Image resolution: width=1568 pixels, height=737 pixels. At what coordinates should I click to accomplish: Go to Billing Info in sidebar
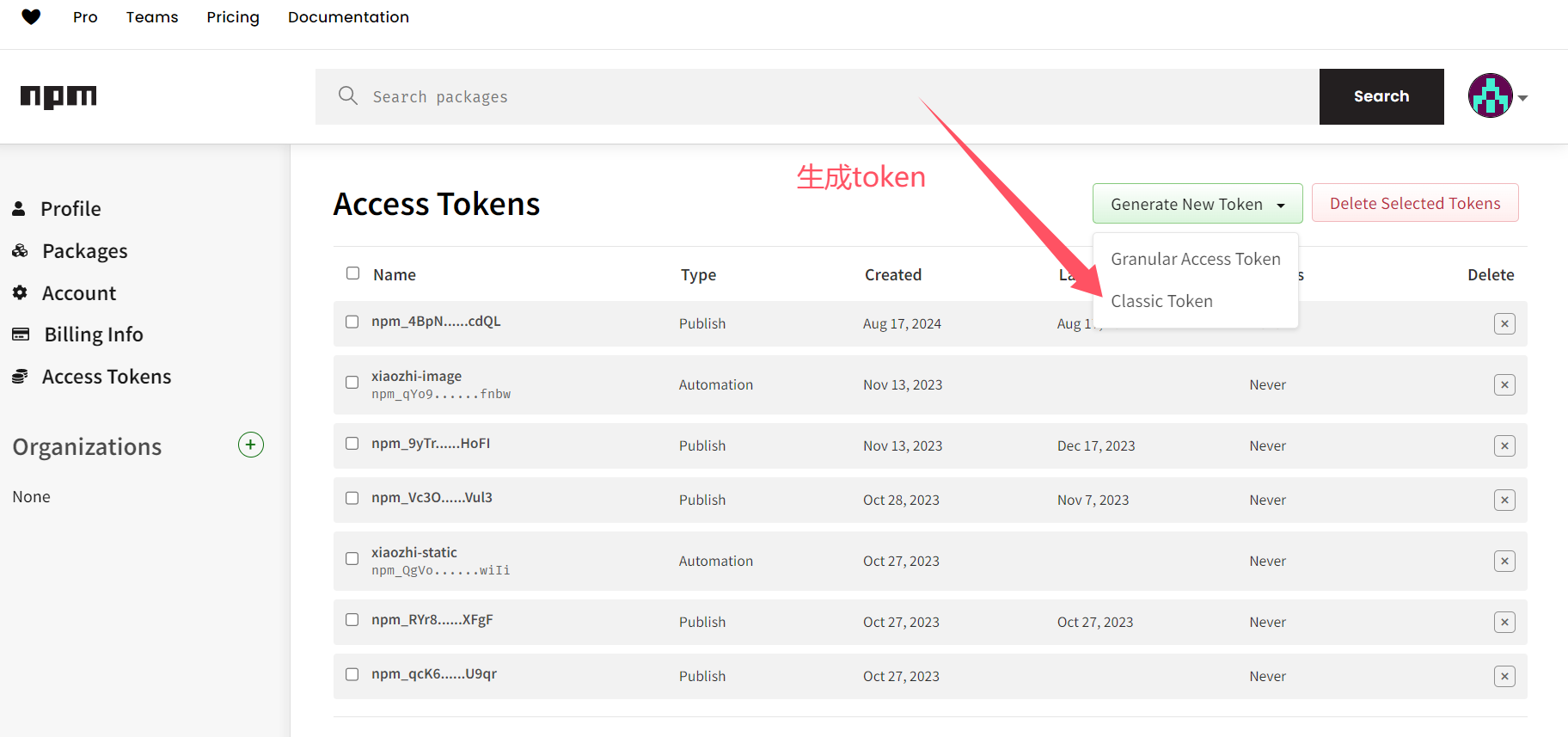[93, 335]
